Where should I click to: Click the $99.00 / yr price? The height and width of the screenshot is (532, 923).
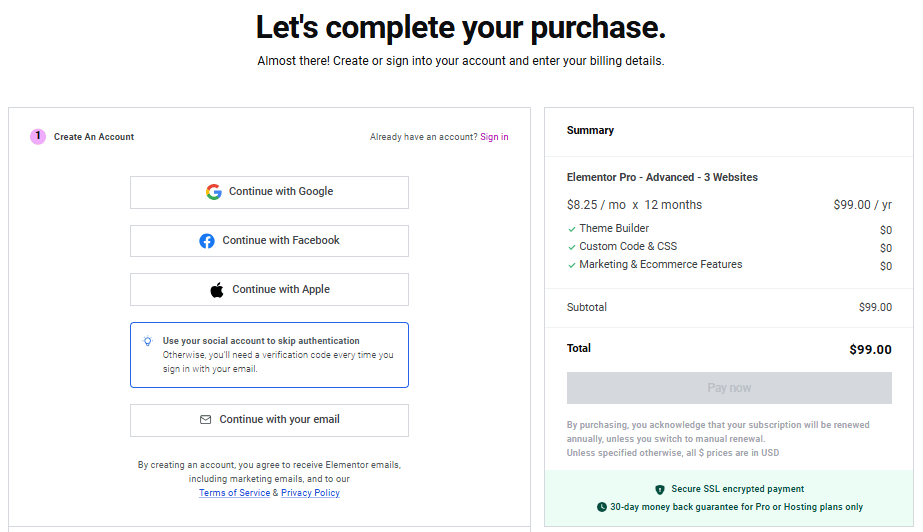(862, 205)
